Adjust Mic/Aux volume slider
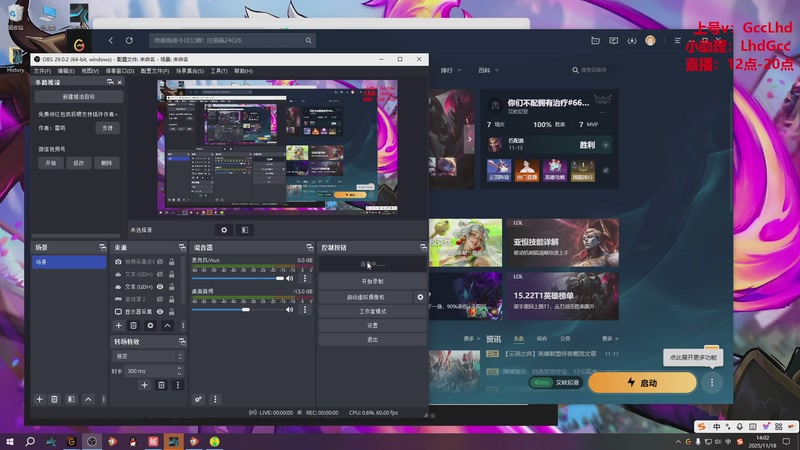 [280, 278]
